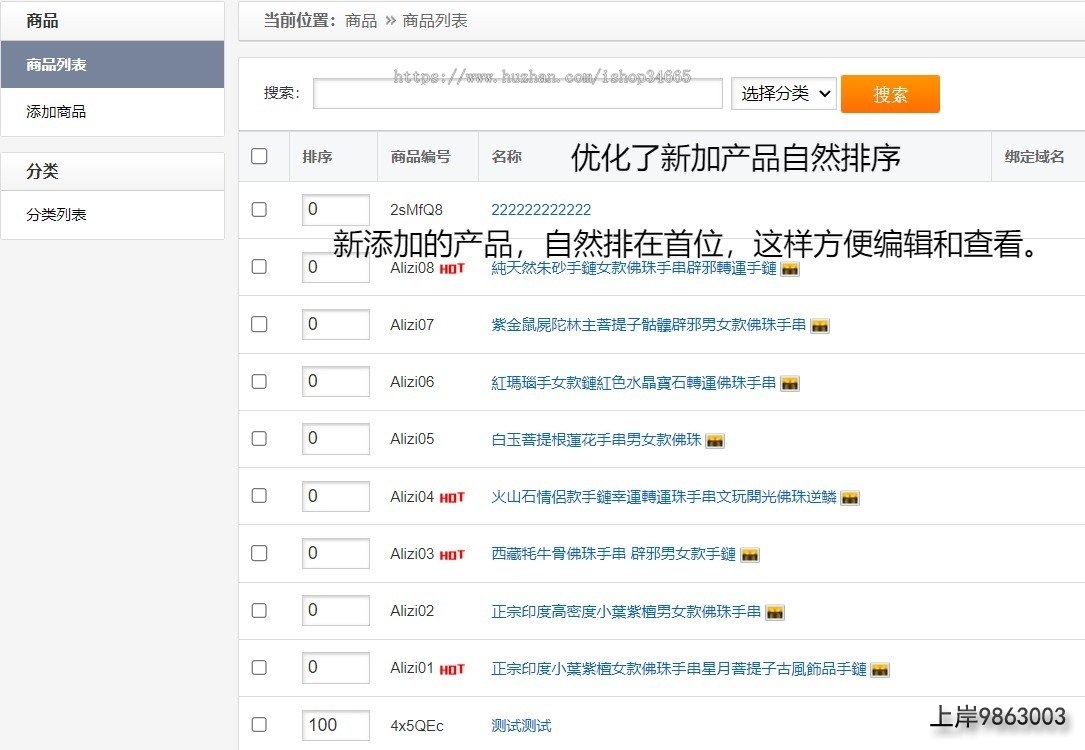Viewport: 1085px width, 750px height.
Task: Check the row checkbox for product Alizi07
Action: coord(260,324)
